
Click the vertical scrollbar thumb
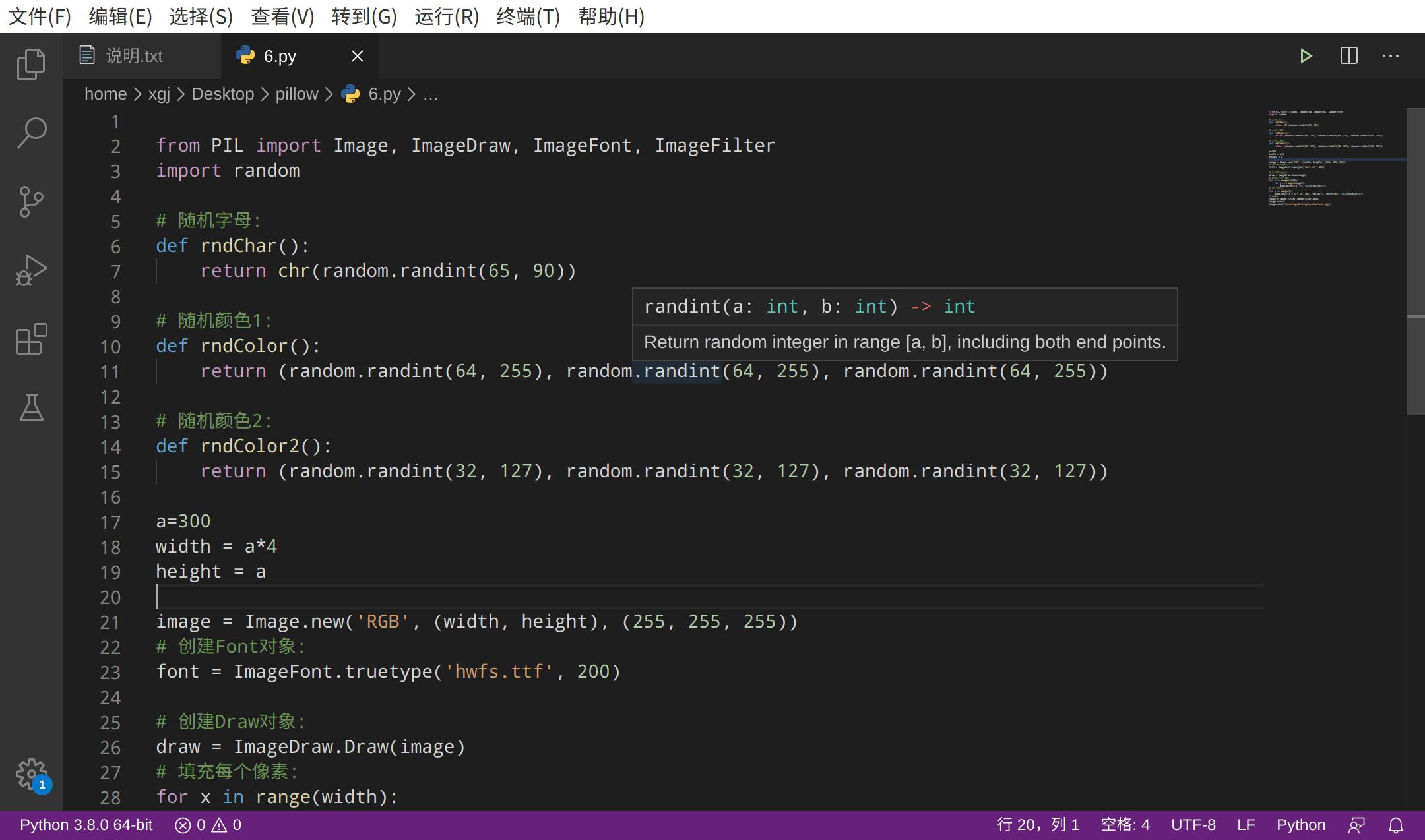pyautogui.click(x=1415, y=260)
